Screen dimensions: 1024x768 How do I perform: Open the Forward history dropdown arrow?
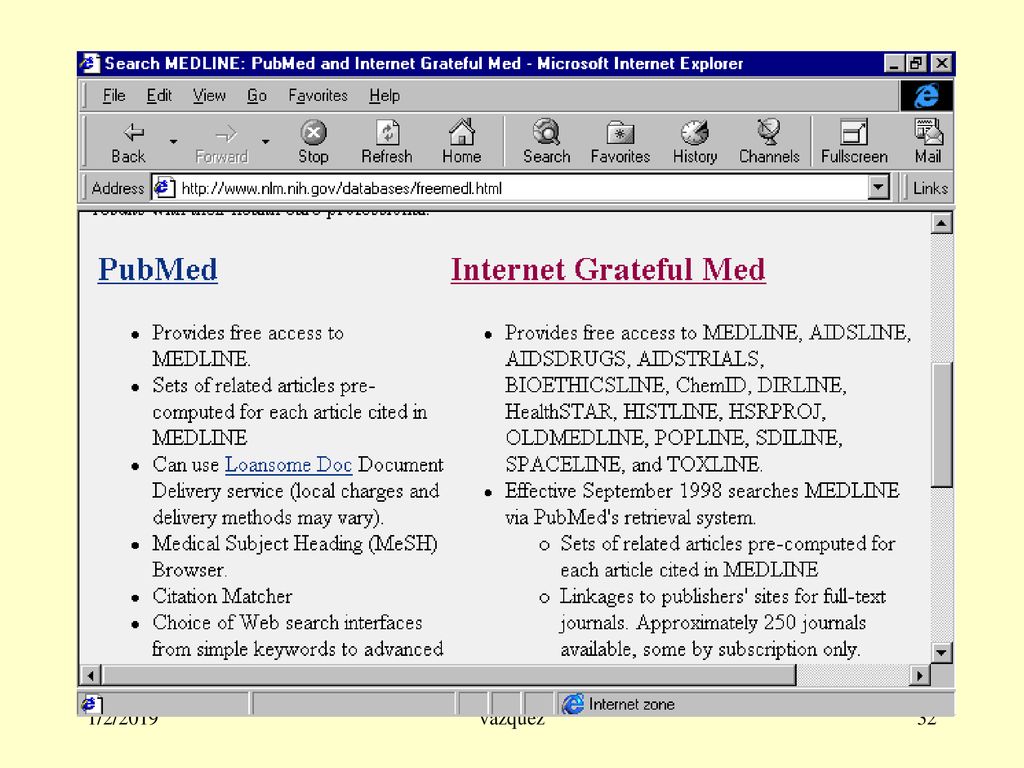[x=265, y=141]
